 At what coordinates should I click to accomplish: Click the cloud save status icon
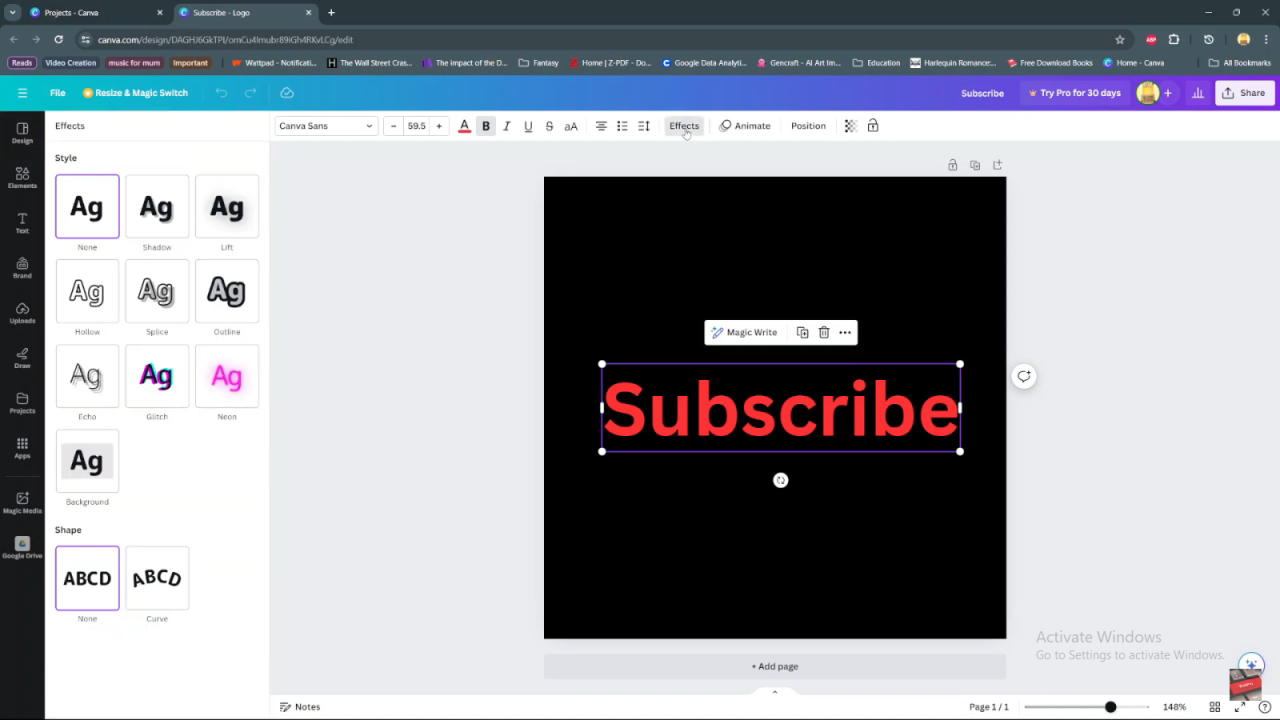tap(287, 93)
